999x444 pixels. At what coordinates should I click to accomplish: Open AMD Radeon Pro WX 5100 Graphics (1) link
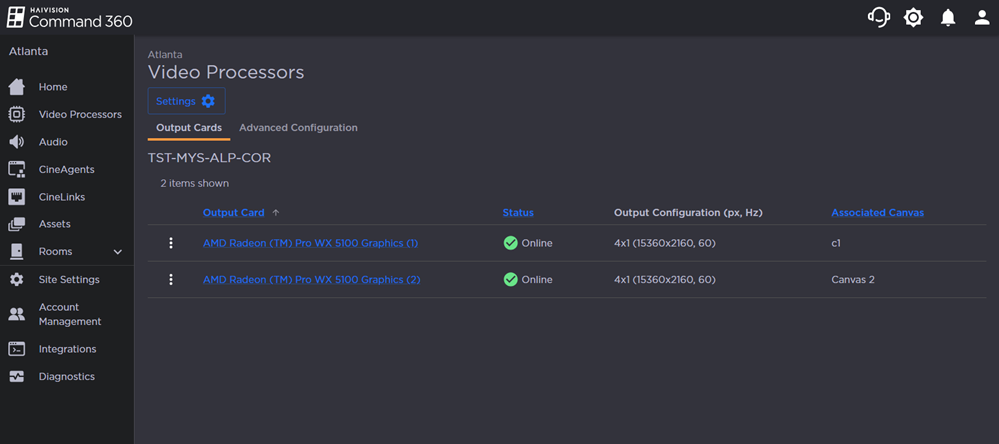[310, 243]
